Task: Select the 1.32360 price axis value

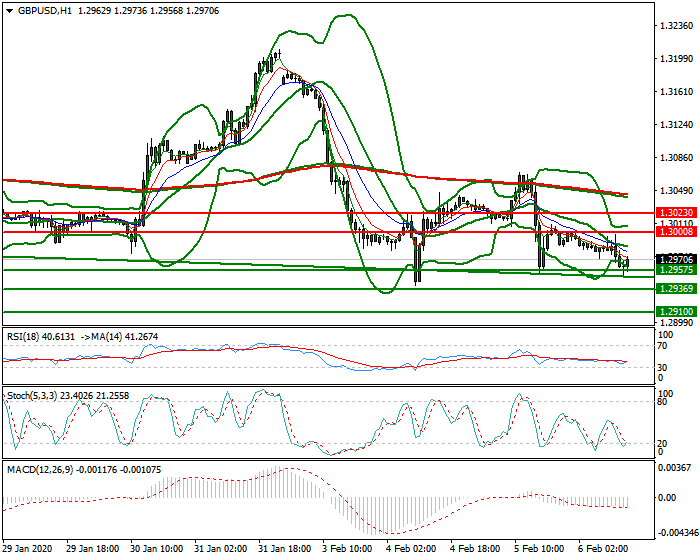Action: click(677, 26)
